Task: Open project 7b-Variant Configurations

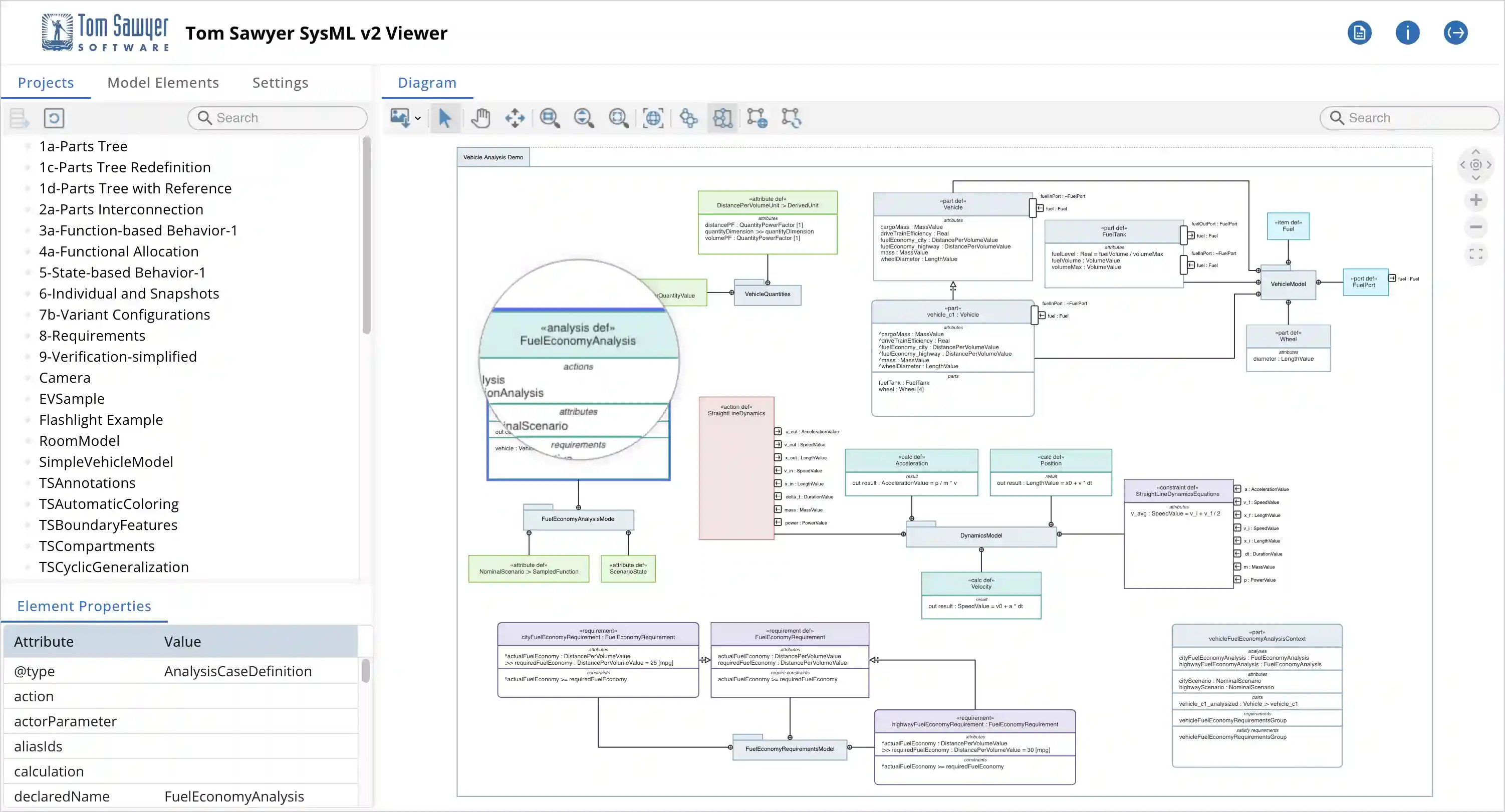Action: point(124,314)
